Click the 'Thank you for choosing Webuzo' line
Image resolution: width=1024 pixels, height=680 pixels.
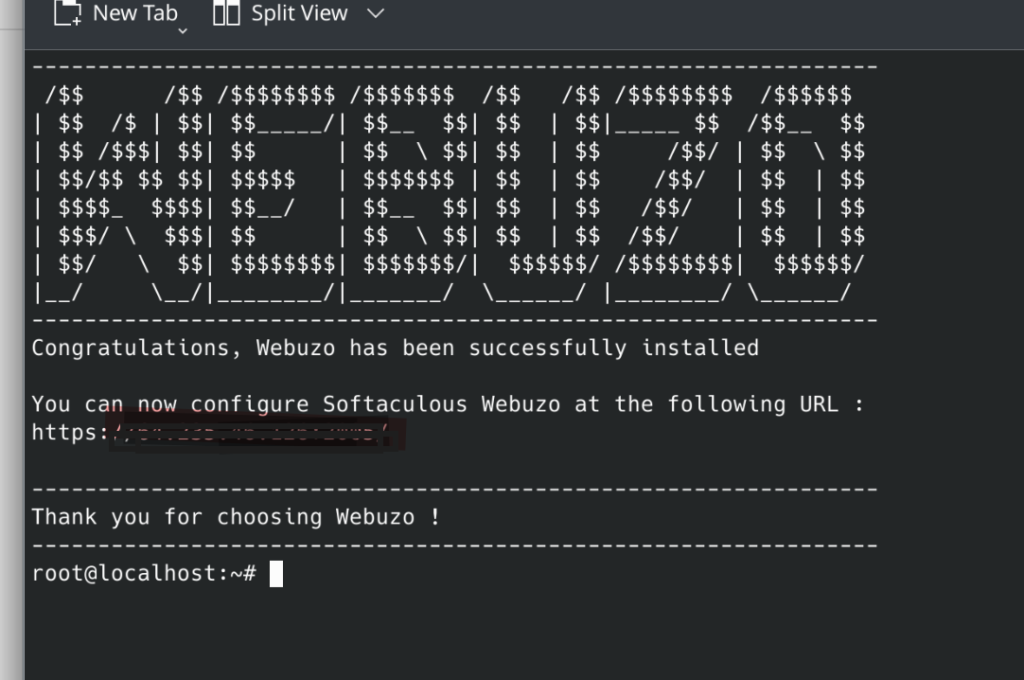[x=236, y=517]
